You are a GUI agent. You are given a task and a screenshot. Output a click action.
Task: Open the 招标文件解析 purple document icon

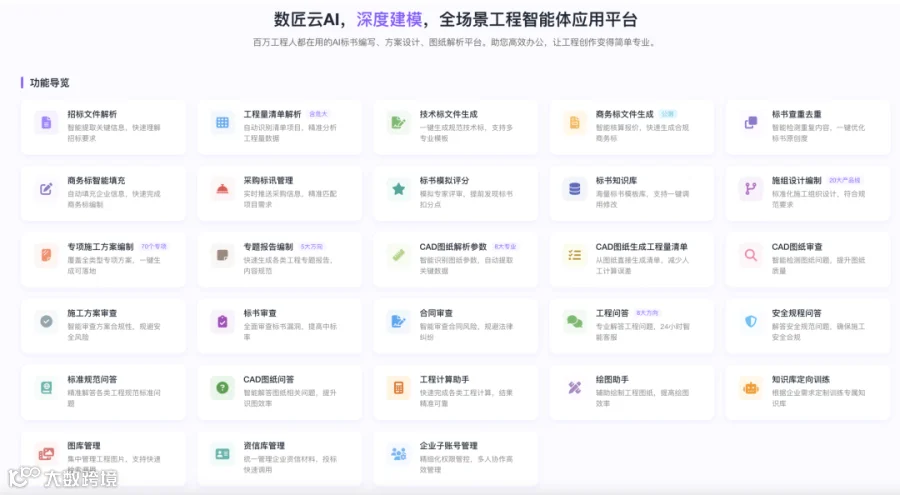click(x=46, y=122)
